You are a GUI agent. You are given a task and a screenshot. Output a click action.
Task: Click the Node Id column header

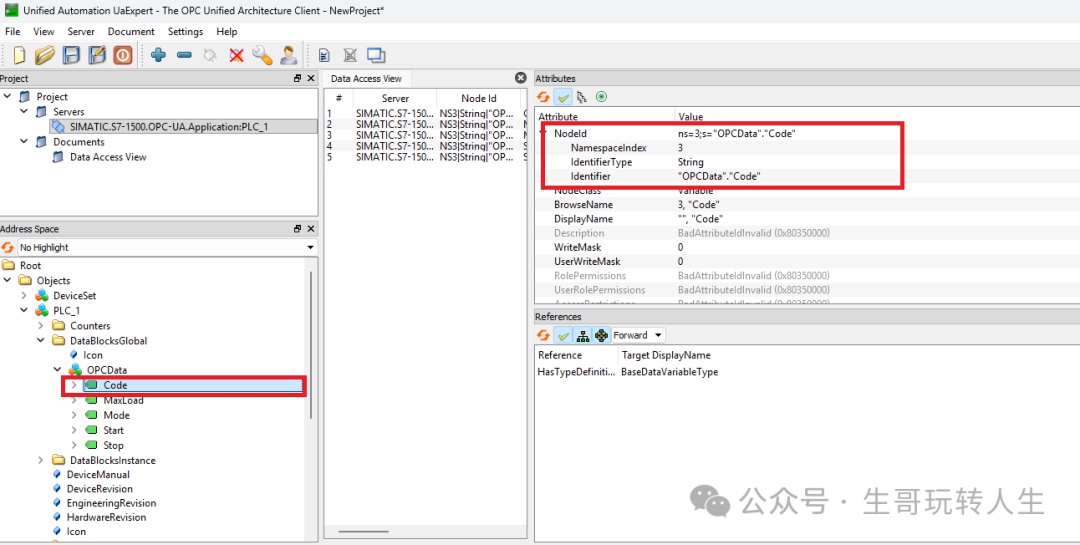pyautogui.click(x=479, y=99)
